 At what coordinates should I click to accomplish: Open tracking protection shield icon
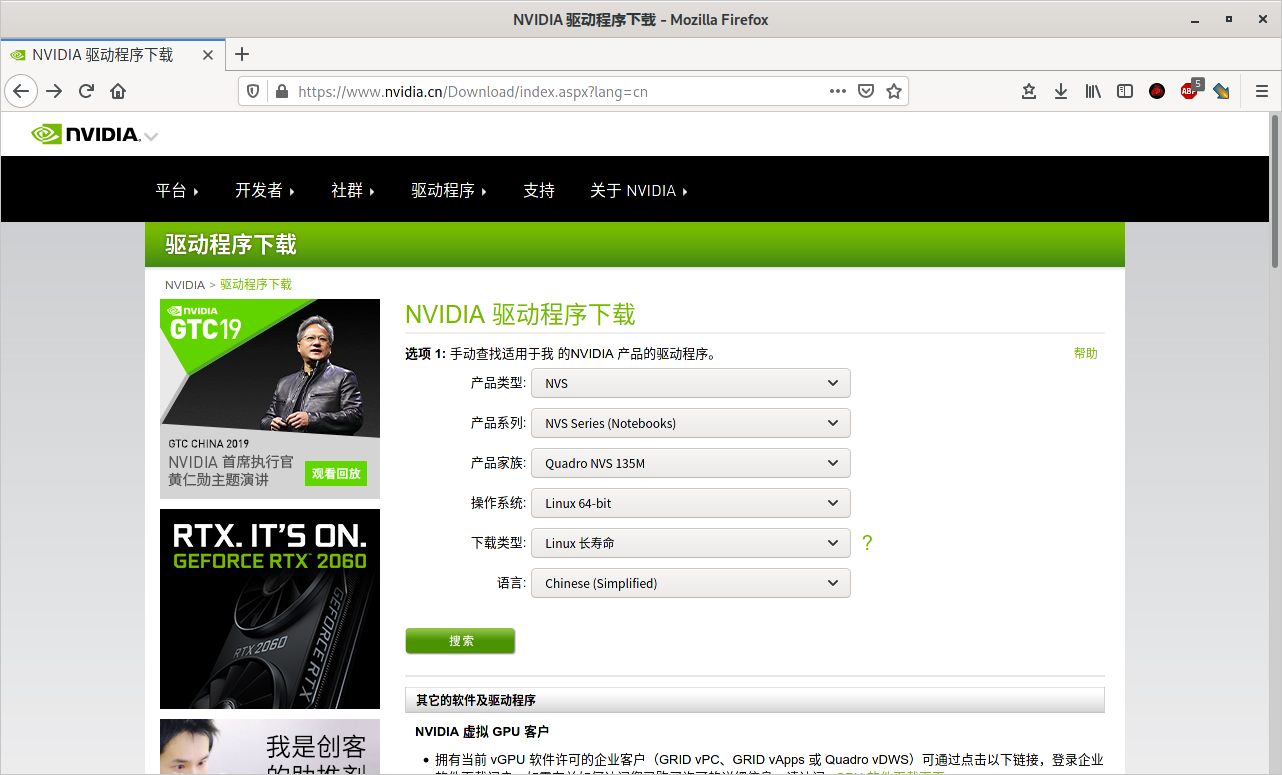[254, 91]
